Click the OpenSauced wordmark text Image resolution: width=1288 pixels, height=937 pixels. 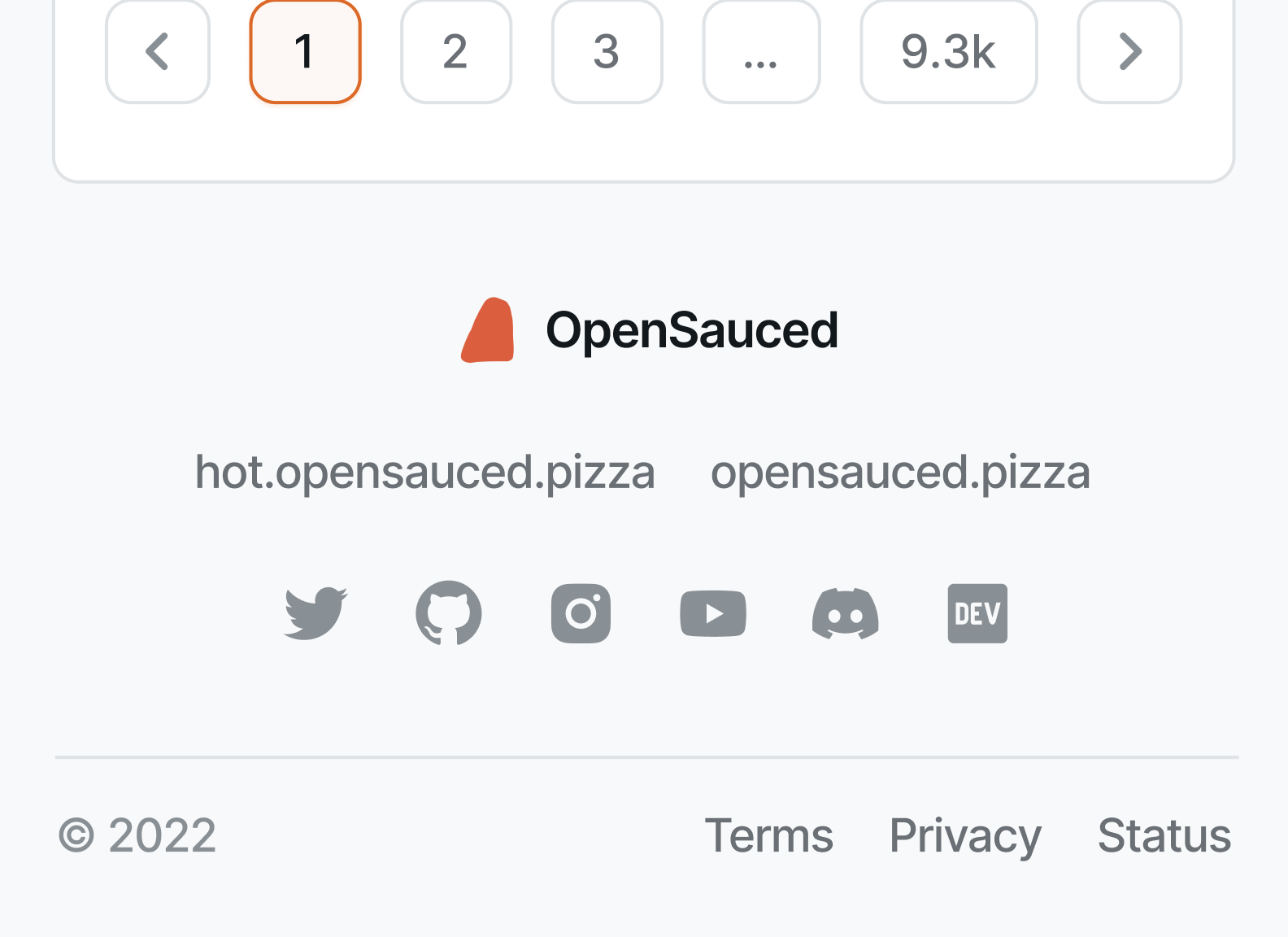pos(692,329)
